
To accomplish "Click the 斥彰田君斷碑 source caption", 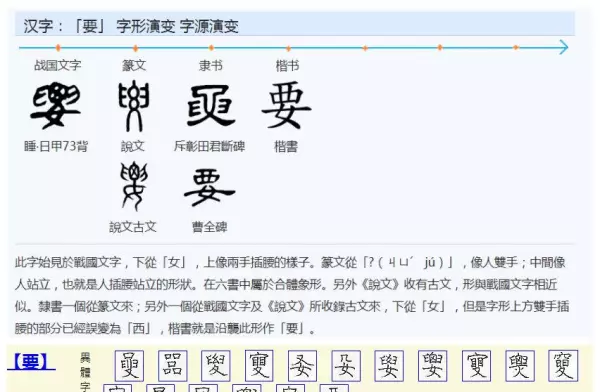I will point(209,146).
